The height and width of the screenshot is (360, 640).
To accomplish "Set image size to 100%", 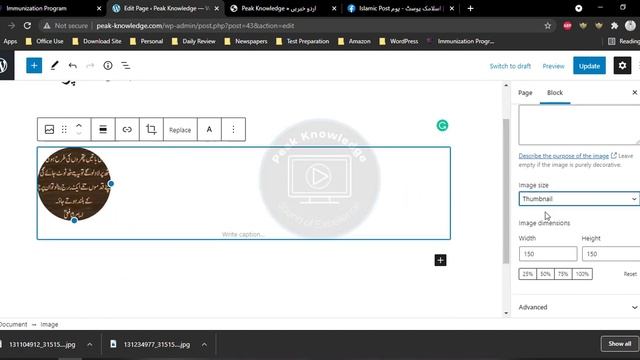I will pyautogui.click(x=582, y=274).
